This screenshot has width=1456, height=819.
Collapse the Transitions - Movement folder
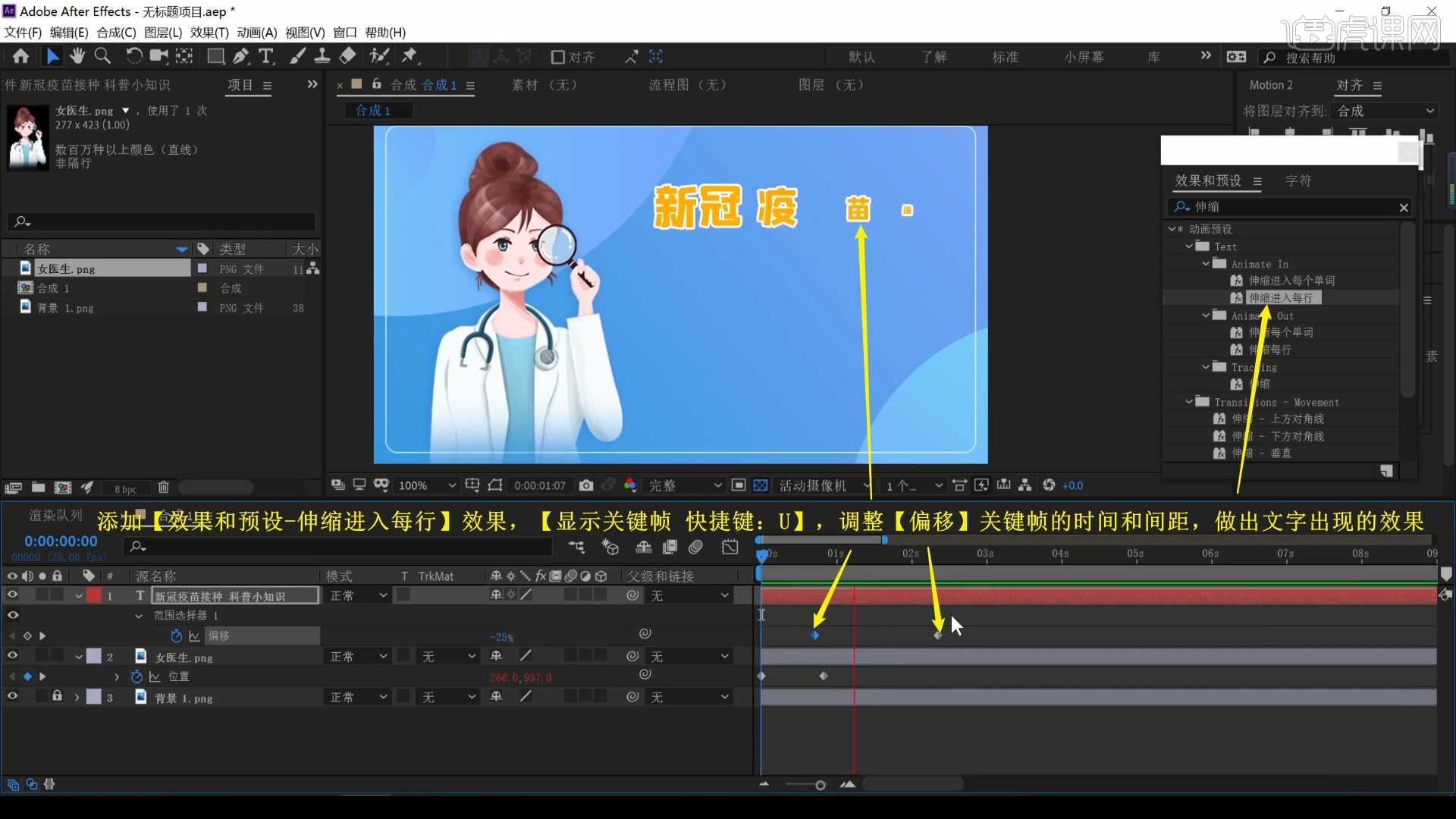coord(1189,402)
